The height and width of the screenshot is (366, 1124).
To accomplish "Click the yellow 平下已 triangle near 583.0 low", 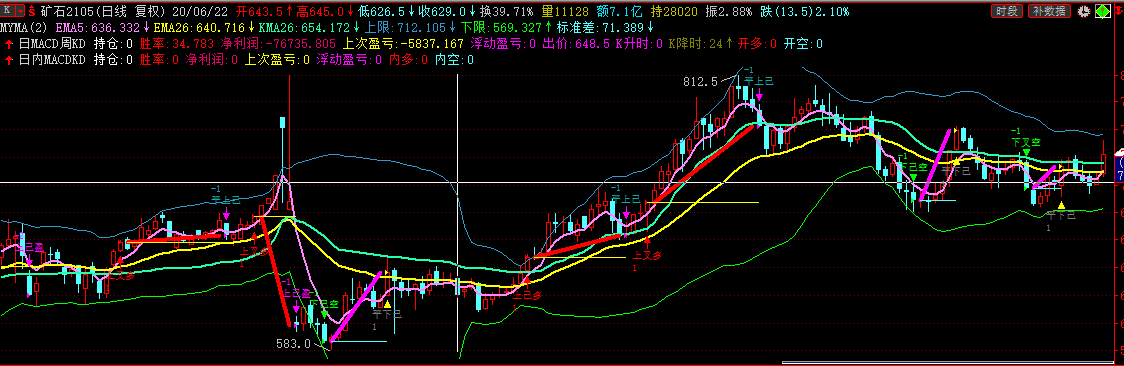I will pyautogui.click(x=387, y=305).
